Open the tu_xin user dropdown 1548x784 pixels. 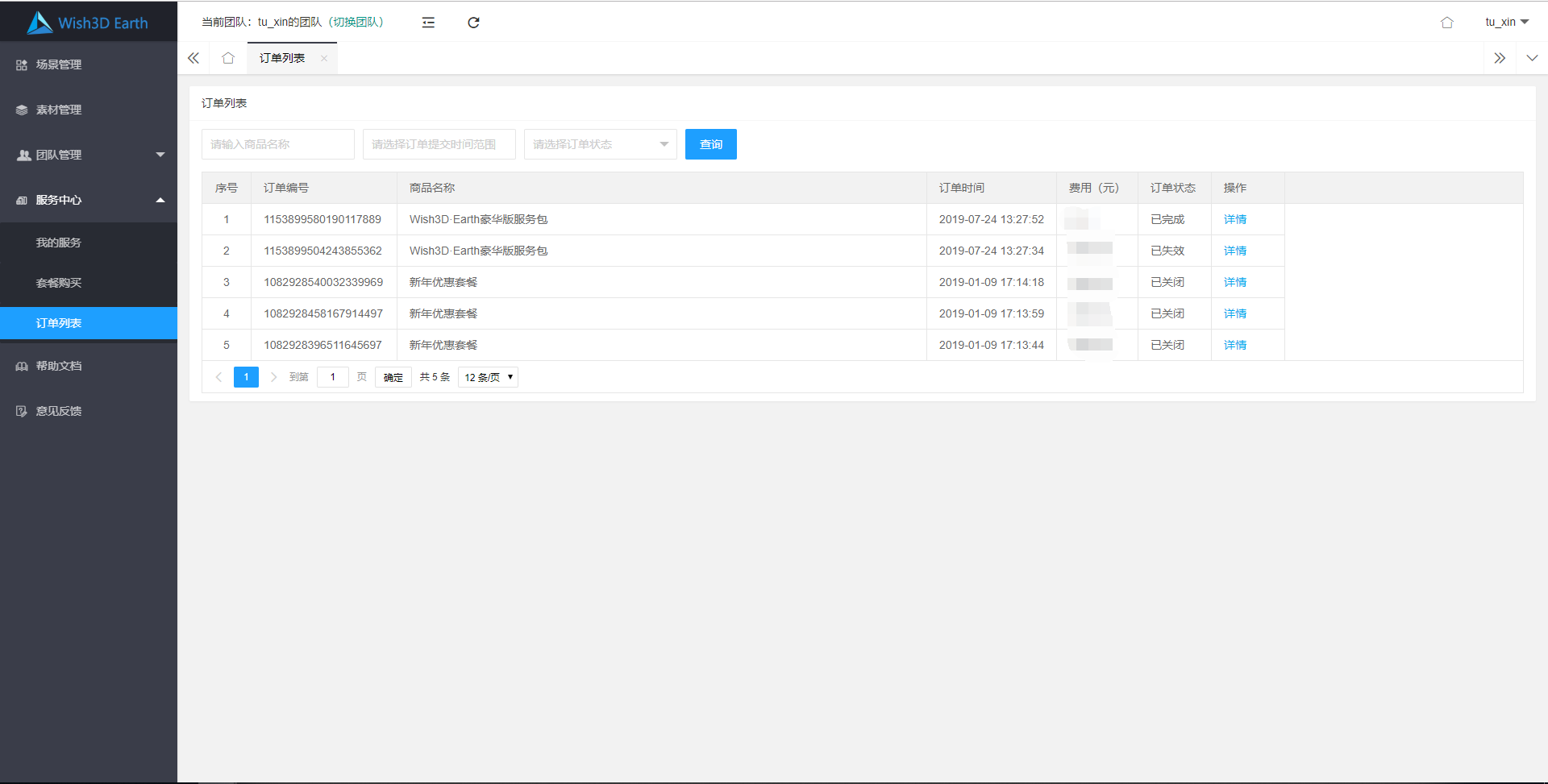coord(1506,23)
